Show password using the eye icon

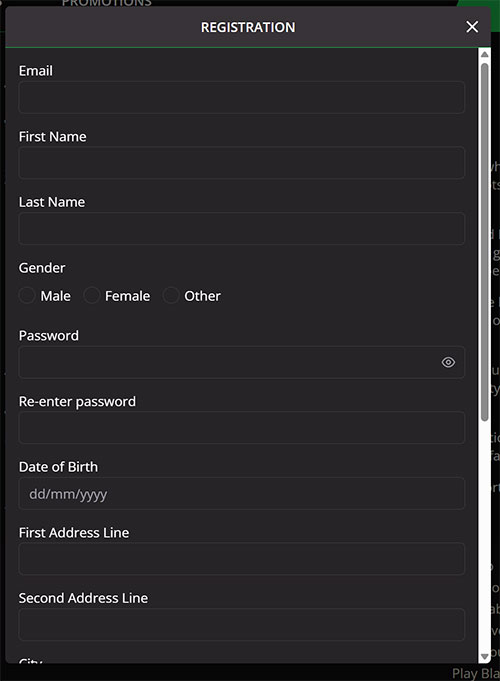448,362
